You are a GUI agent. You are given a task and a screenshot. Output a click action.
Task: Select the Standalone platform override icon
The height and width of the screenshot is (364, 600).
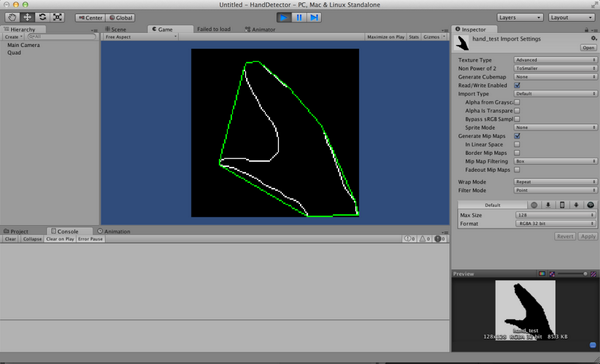pos(548,205)
